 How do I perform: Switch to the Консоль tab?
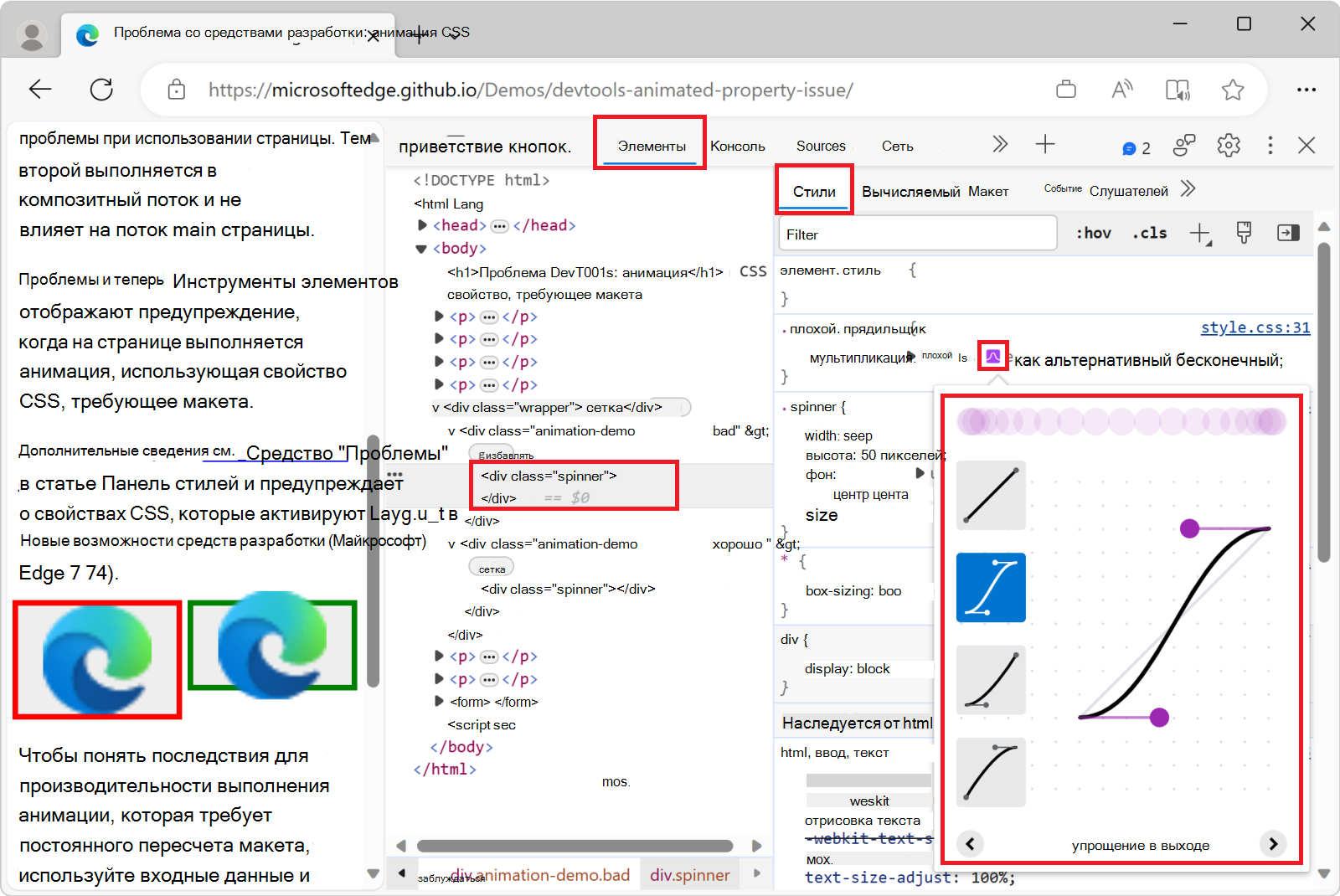tap(738, 146)
